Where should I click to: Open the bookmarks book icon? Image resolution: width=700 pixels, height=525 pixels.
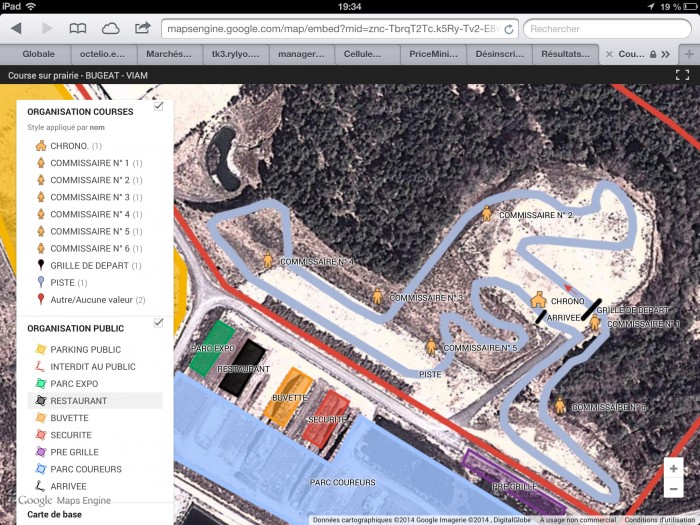point(78,29)
